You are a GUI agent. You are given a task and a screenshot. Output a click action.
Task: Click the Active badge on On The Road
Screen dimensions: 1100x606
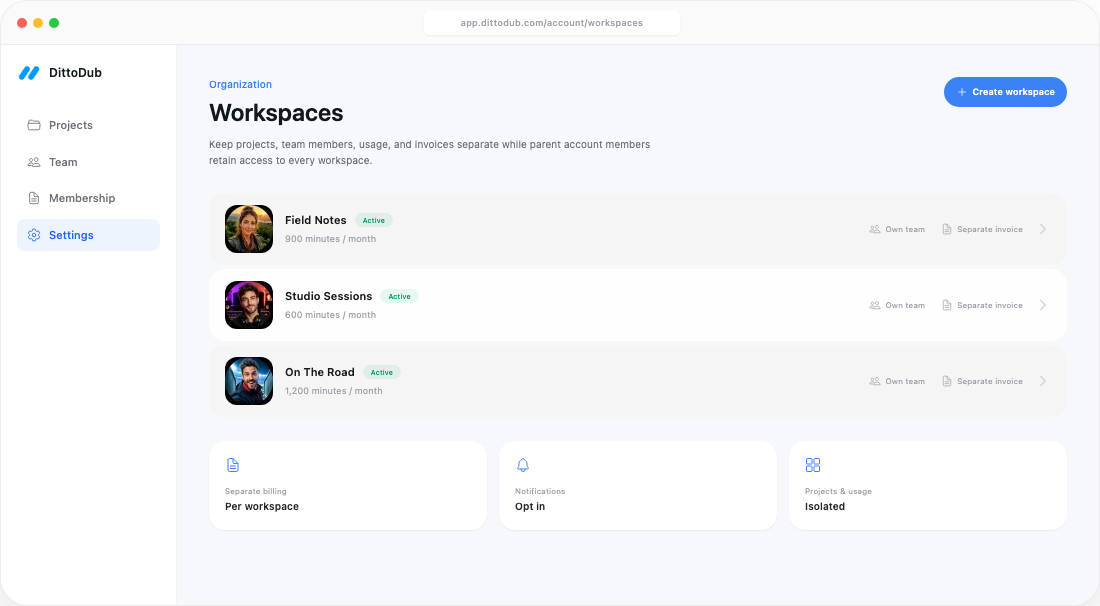click(x=382, y=372)
